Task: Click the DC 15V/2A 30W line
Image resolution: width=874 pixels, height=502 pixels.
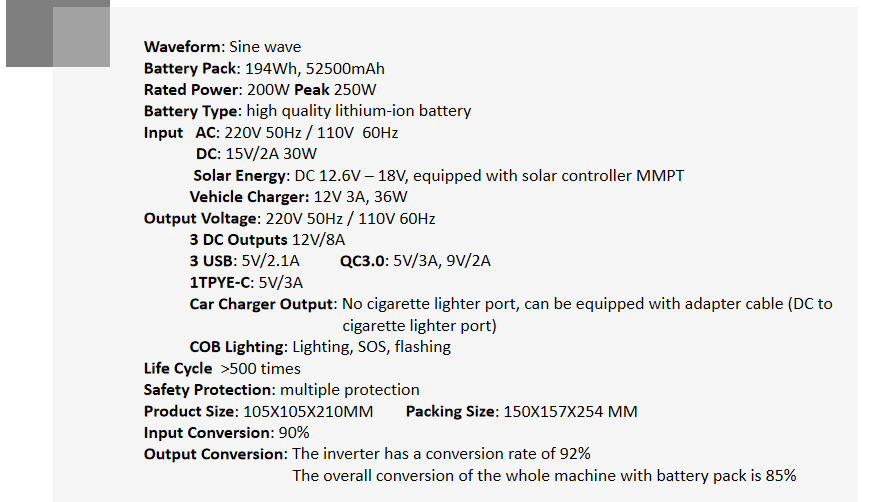Action: coord(256,154)
